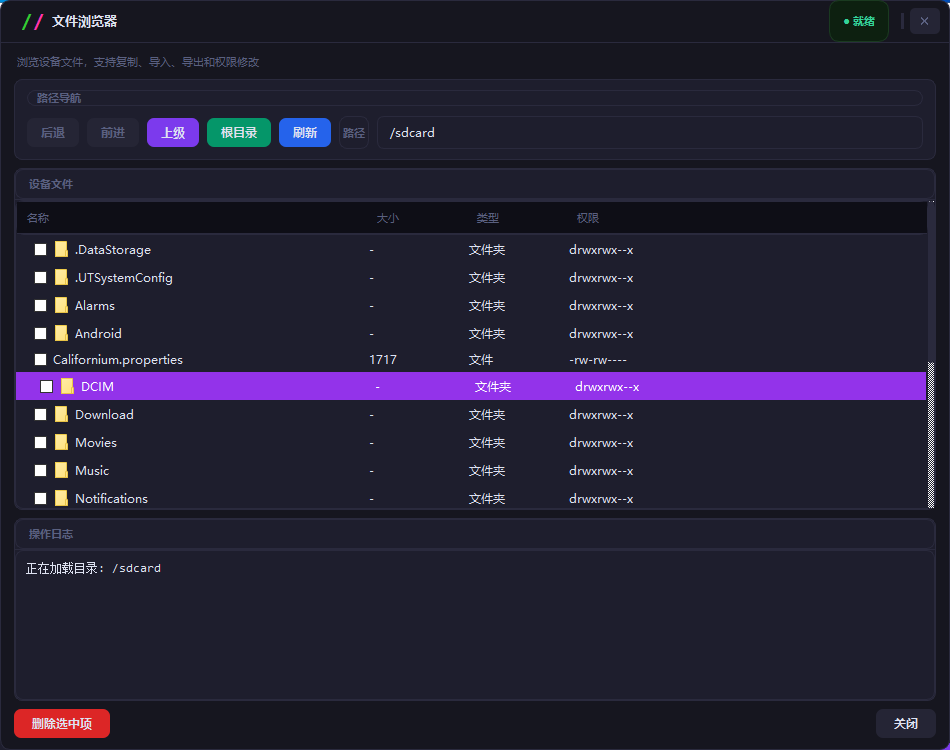Check the Music row checkbox
The image size is (950, 750).
pos(41,470)
